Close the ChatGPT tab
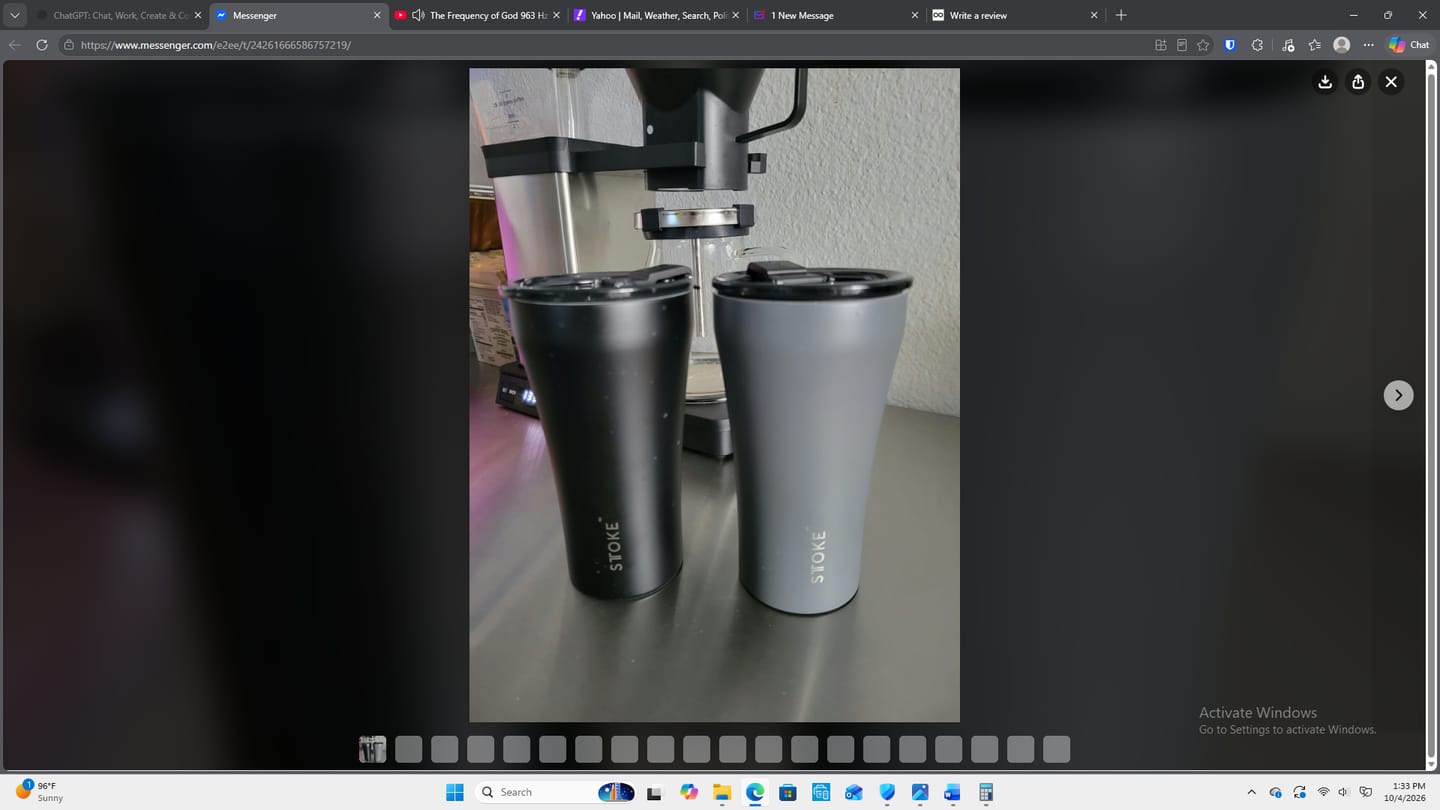The height and width of the screenshot is (810, 1440). click(197, 15)
